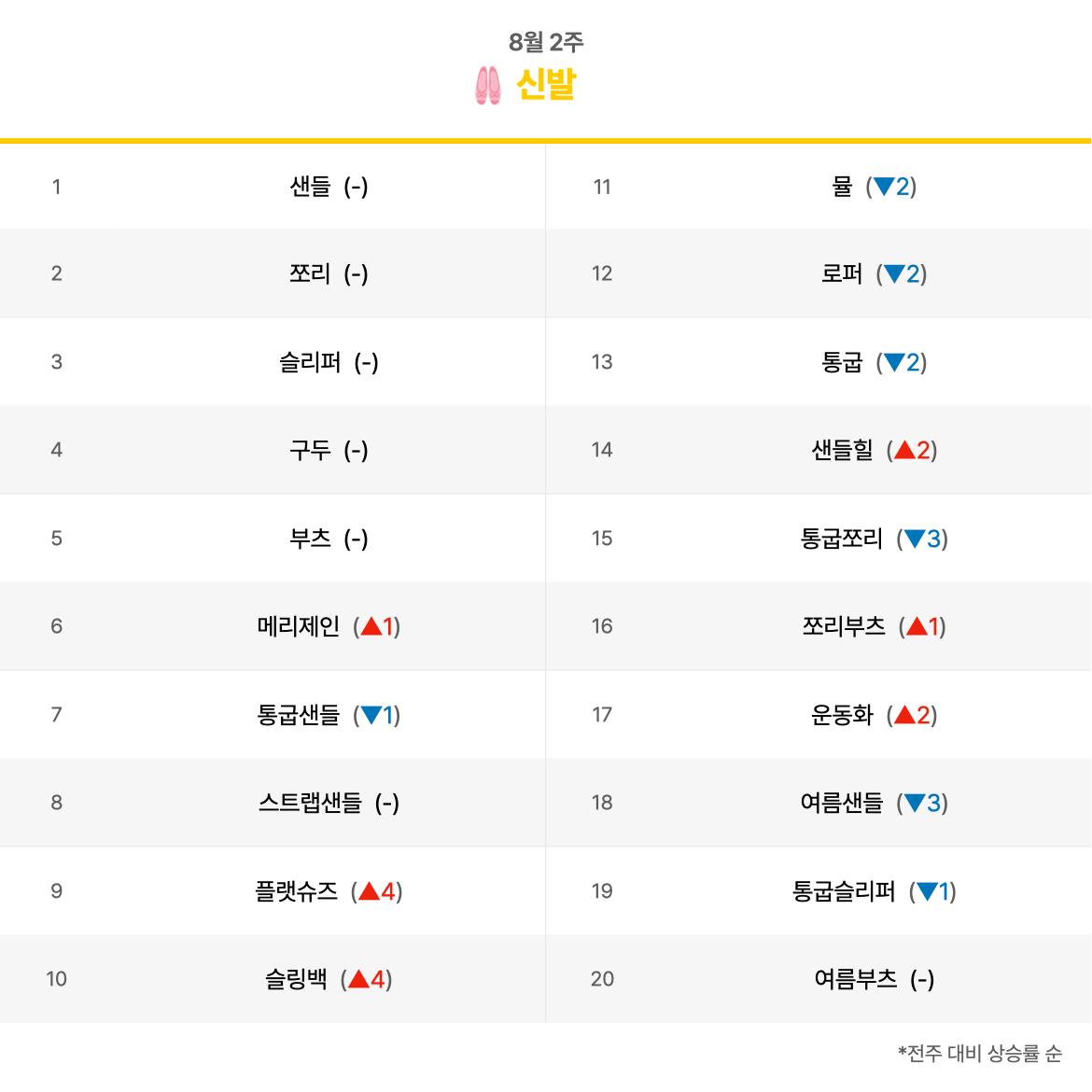Click the blue down arrow next to 뮬
Viewport: 1092px width, 1092px height.
[x=883, y=187]
